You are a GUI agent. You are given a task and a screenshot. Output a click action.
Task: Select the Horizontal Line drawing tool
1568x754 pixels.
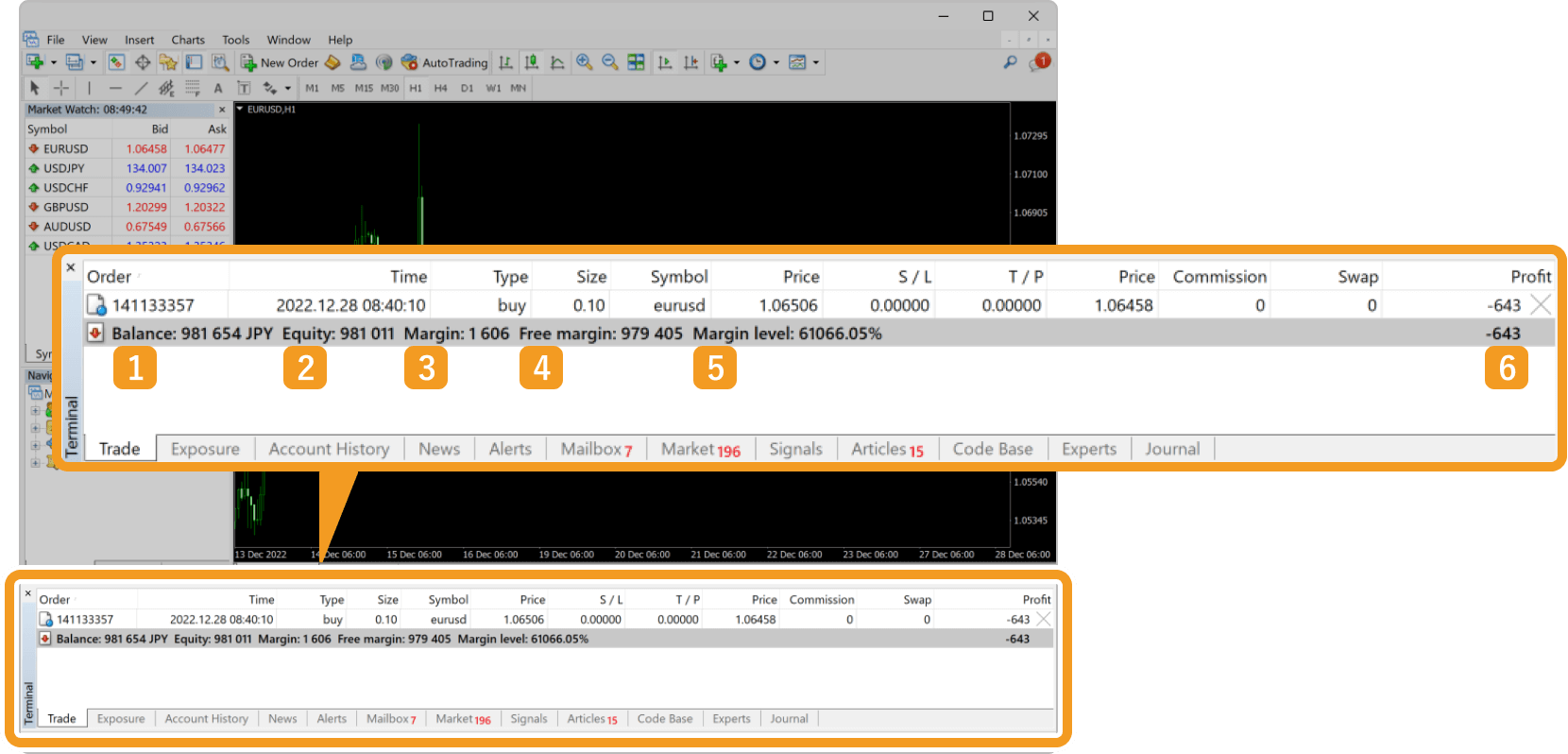[115, 88]
